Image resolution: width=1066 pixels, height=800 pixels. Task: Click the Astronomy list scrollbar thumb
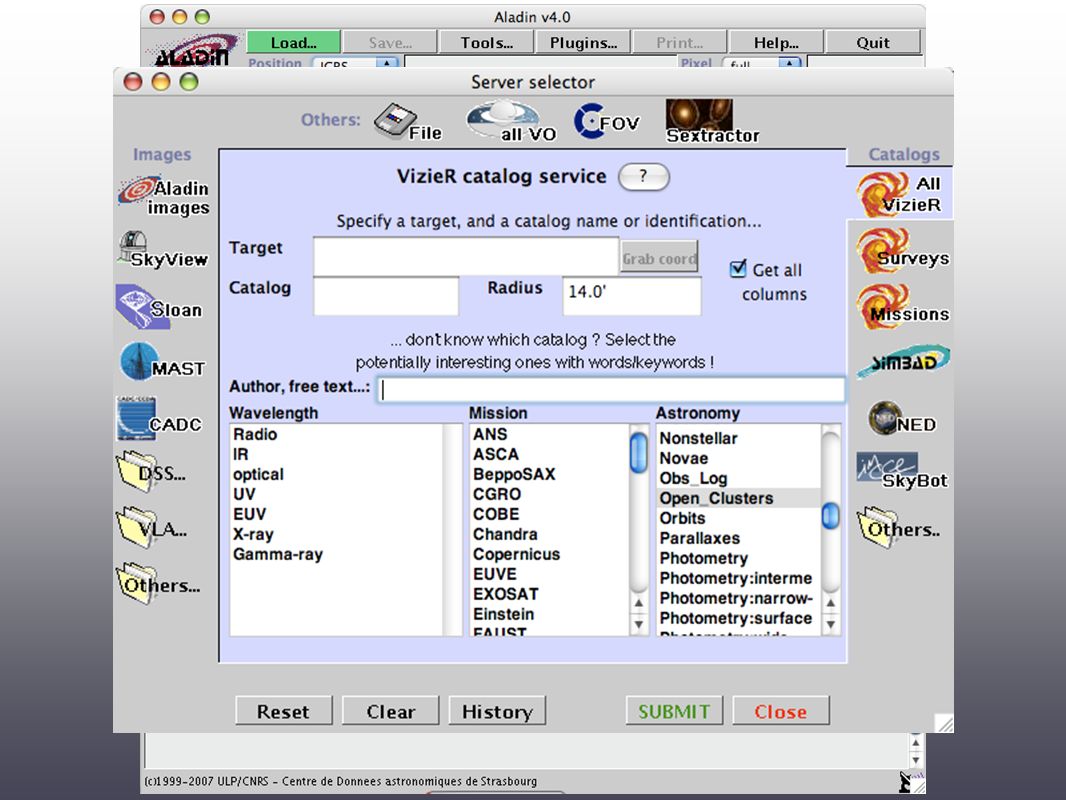pos(830,516)
